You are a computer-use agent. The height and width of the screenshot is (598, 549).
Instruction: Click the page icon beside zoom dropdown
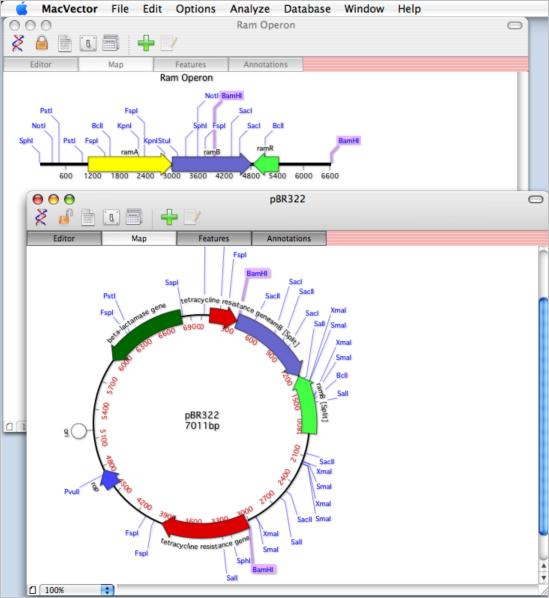(x=33, y=590)
